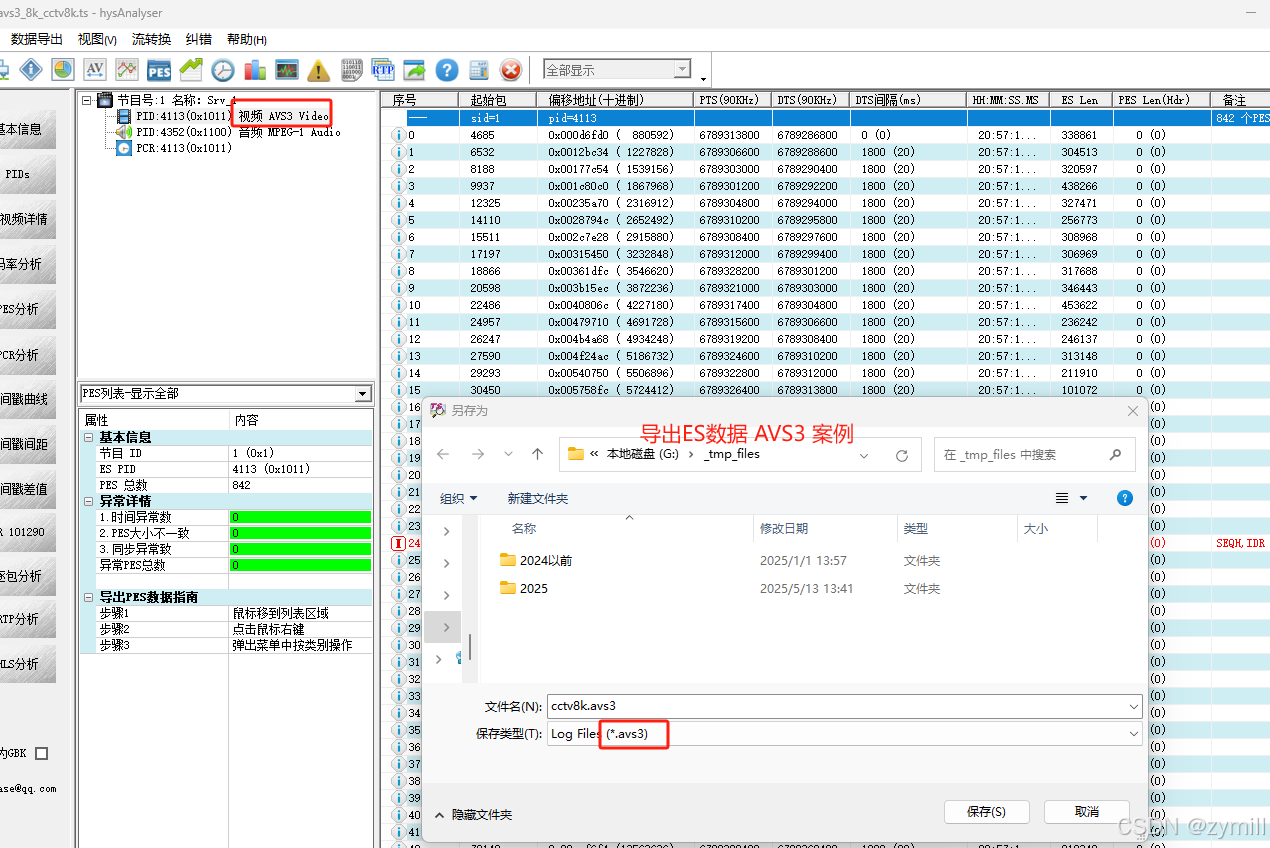Click the RTP toolbar icon
Screen dimensions: 1270x848
click(x=383, y=70)
